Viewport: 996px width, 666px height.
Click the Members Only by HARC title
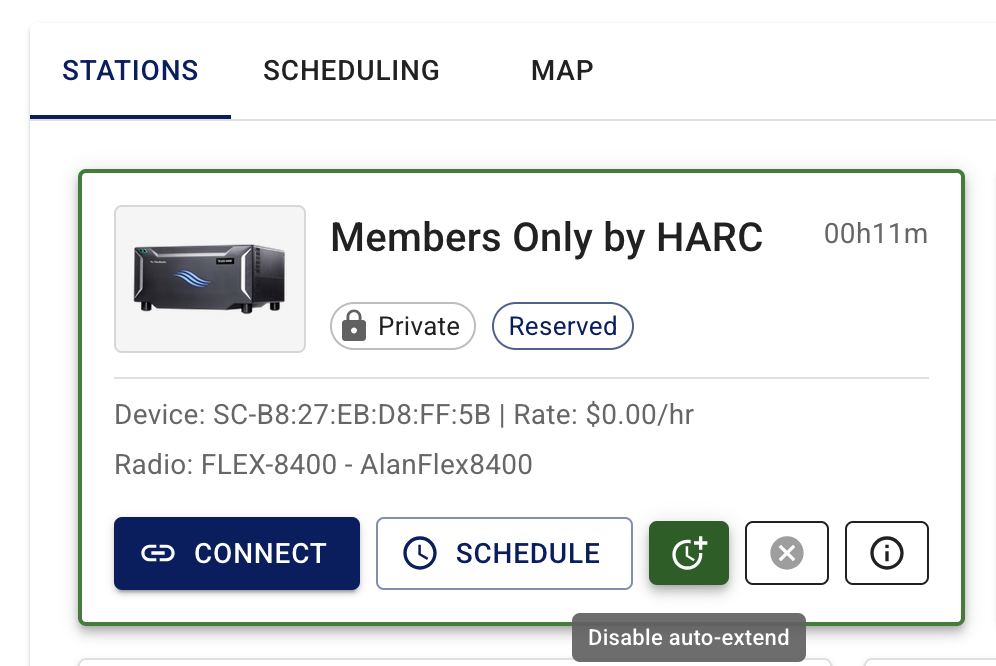[x=546, y=238]
